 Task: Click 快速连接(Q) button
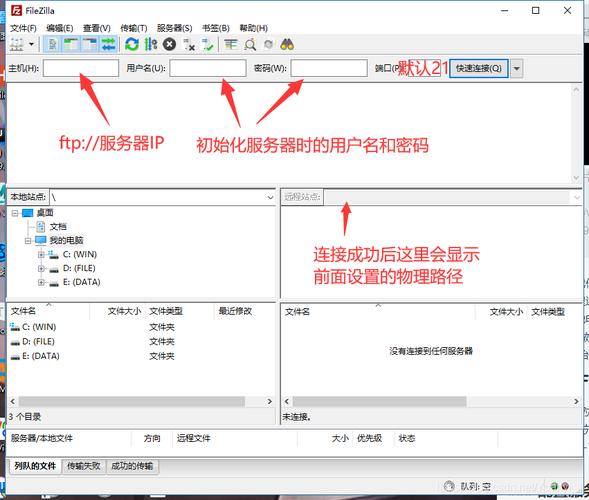(479, 68)
